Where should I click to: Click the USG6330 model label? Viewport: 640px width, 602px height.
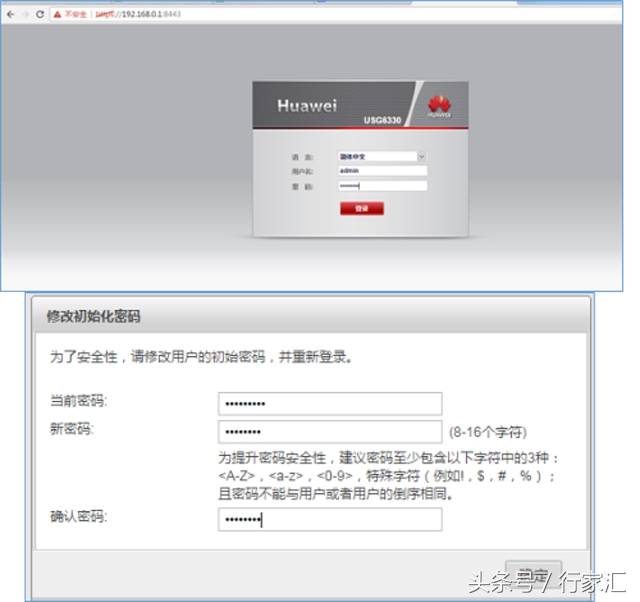point(382,120)
